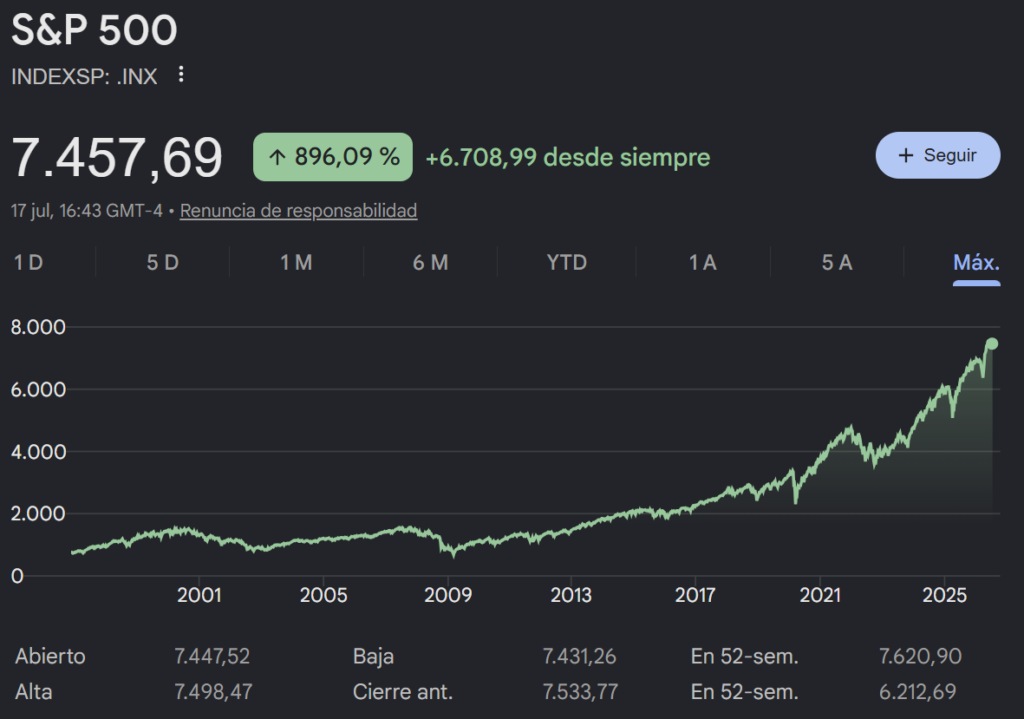Viewport: 1024px width, 719px height.
Task: Choose the 1 A range tab
Action: (x=703, y=263)
